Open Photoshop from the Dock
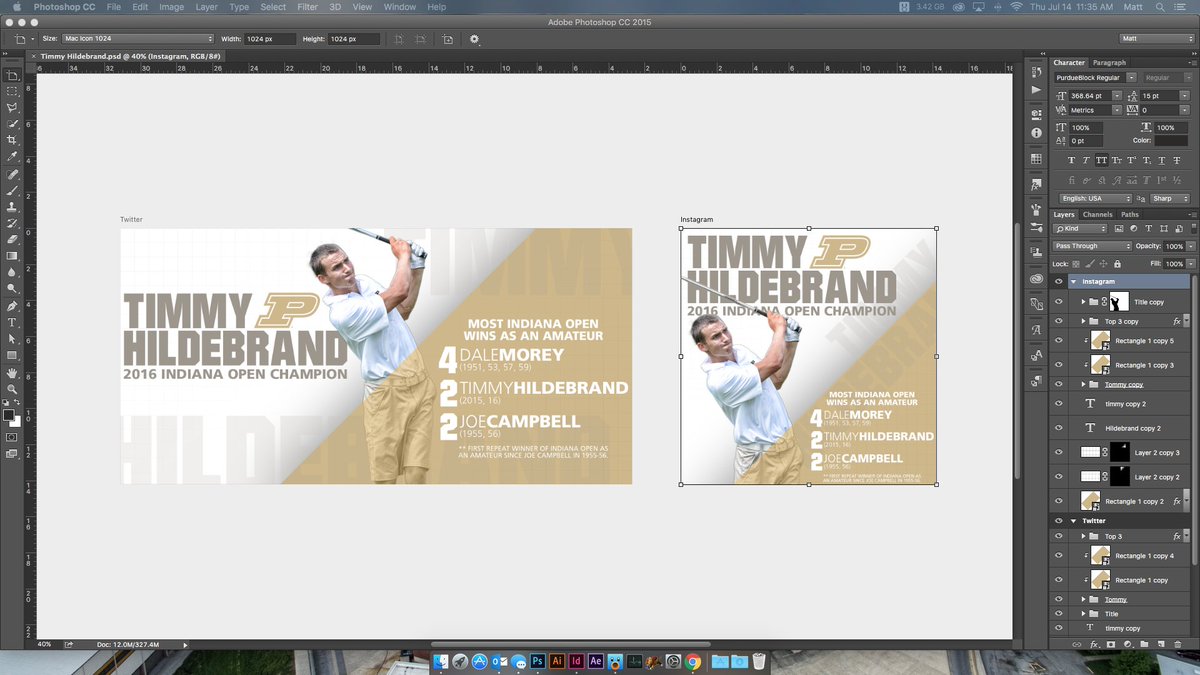 tap(537, 661)
